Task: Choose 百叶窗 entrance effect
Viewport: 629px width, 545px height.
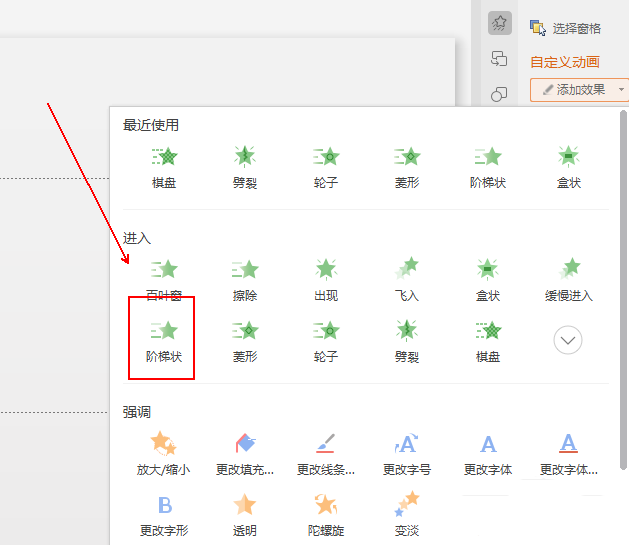Action: click(164, 280)
